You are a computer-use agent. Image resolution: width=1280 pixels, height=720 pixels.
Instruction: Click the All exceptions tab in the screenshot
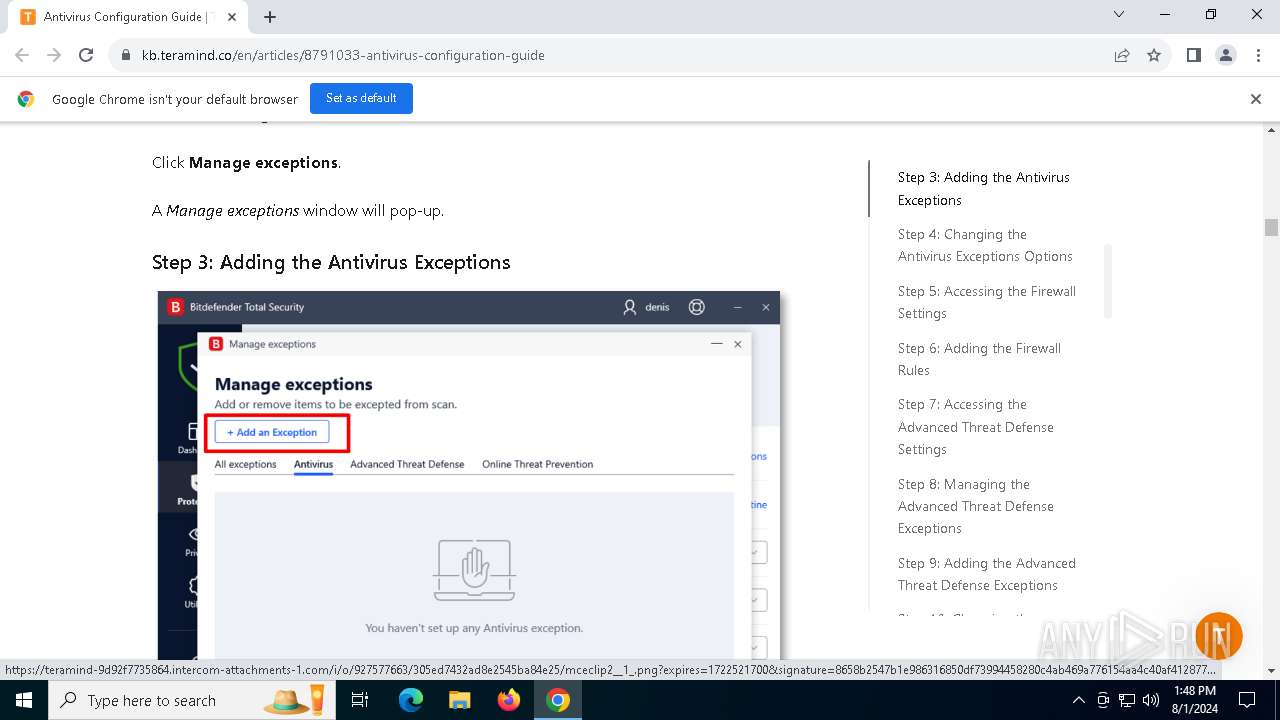(x=245, y=464)
